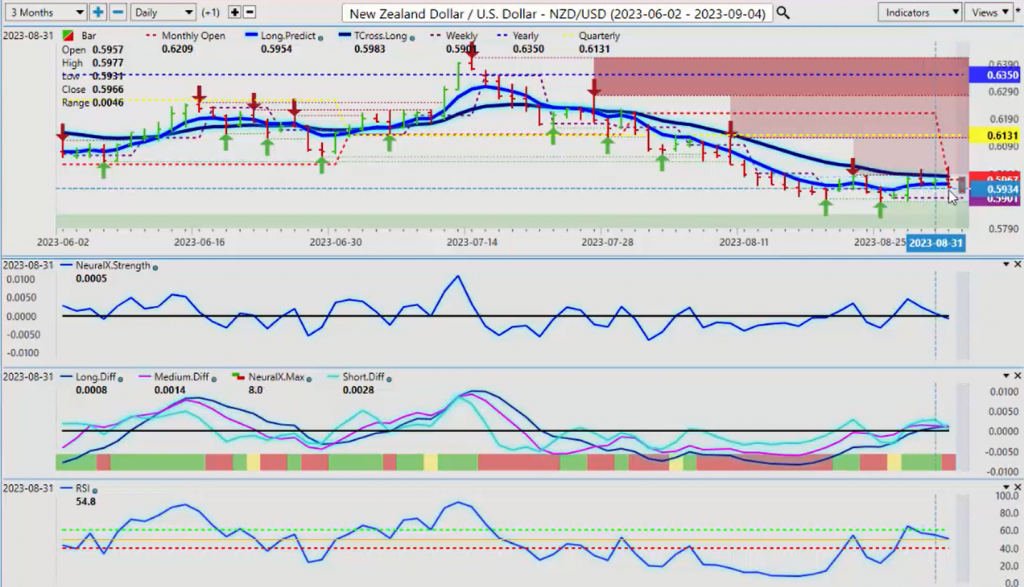The width and height of the screenshot is (1024, 587).
Task: Open the Indicators dropdown
Action: [x=920, y=12]
